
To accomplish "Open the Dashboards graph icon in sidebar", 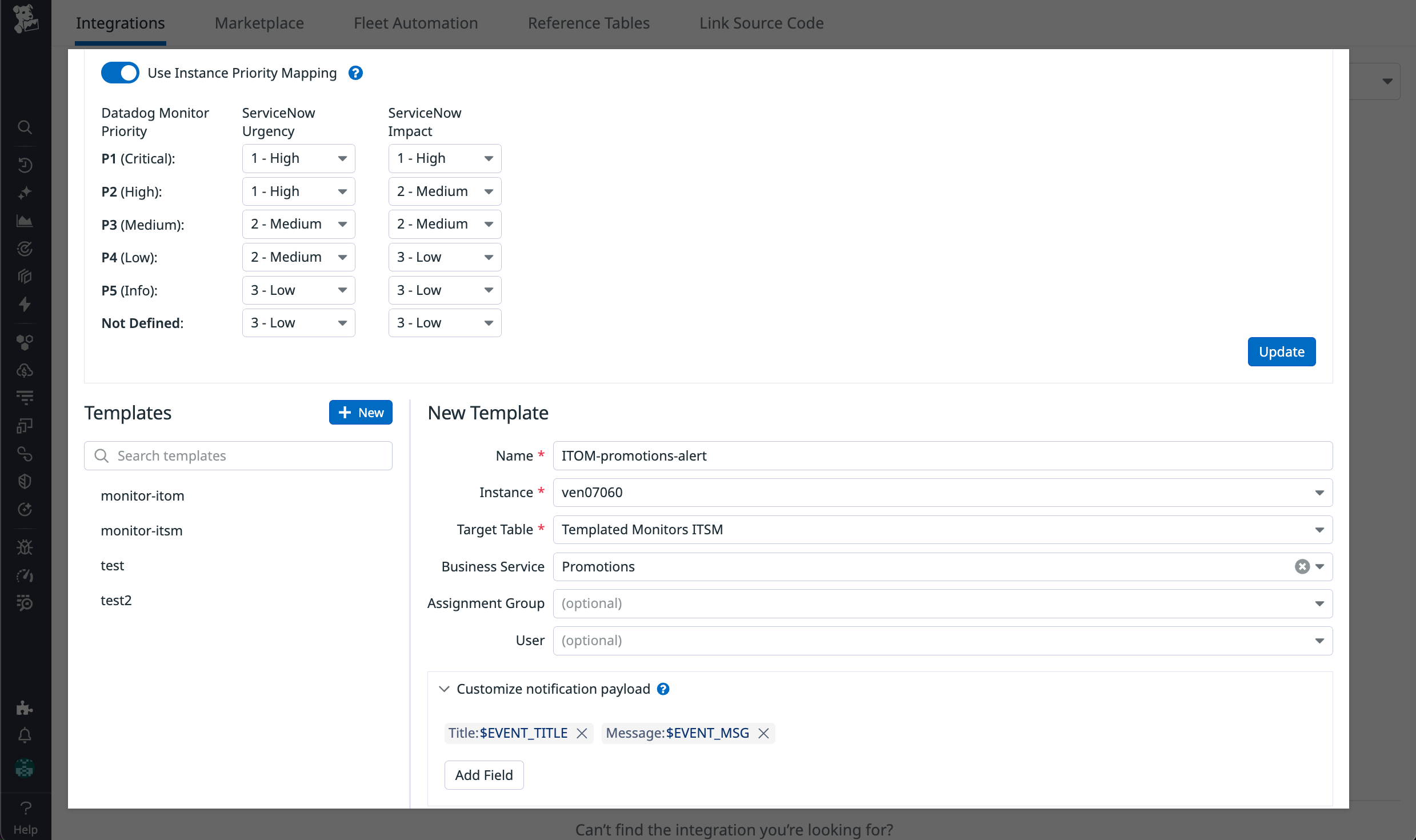I will [25, 221].
